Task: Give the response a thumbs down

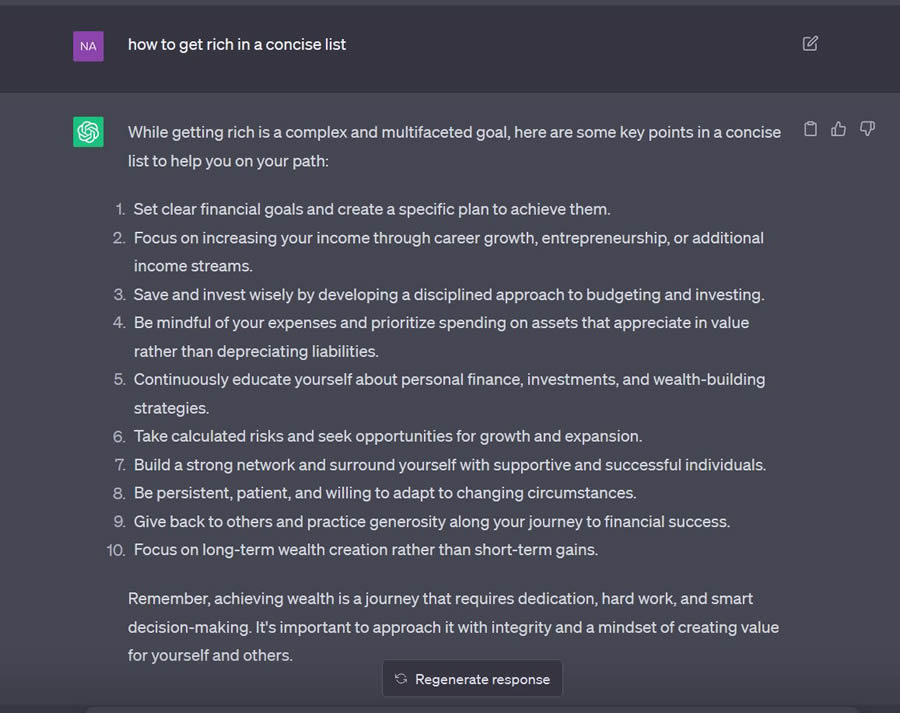Action: click(867, 129)
